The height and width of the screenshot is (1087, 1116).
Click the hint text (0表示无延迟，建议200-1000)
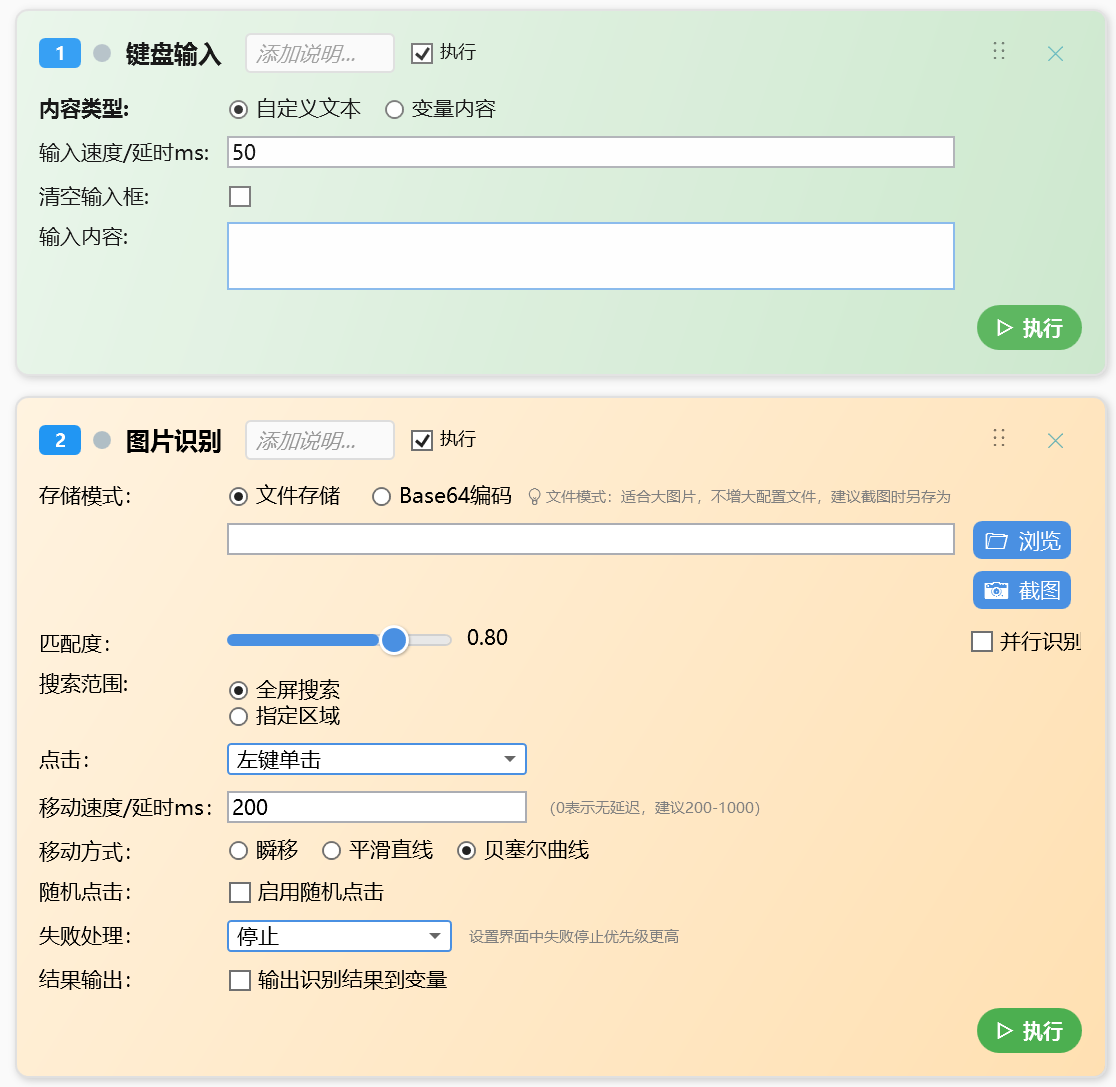[655, 808]
